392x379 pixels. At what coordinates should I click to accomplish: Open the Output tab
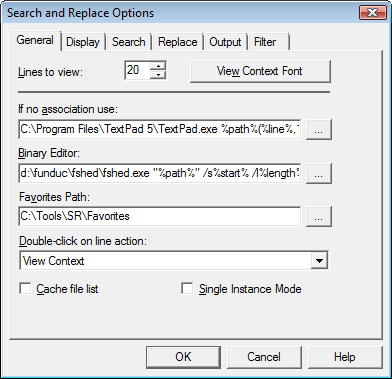click(225, 42)
